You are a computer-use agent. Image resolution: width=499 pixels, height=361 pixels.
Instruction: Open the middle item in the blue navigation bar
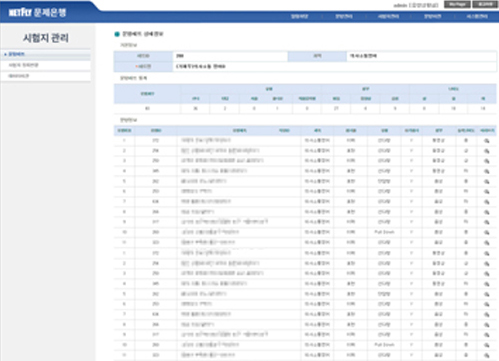point(388,16)
